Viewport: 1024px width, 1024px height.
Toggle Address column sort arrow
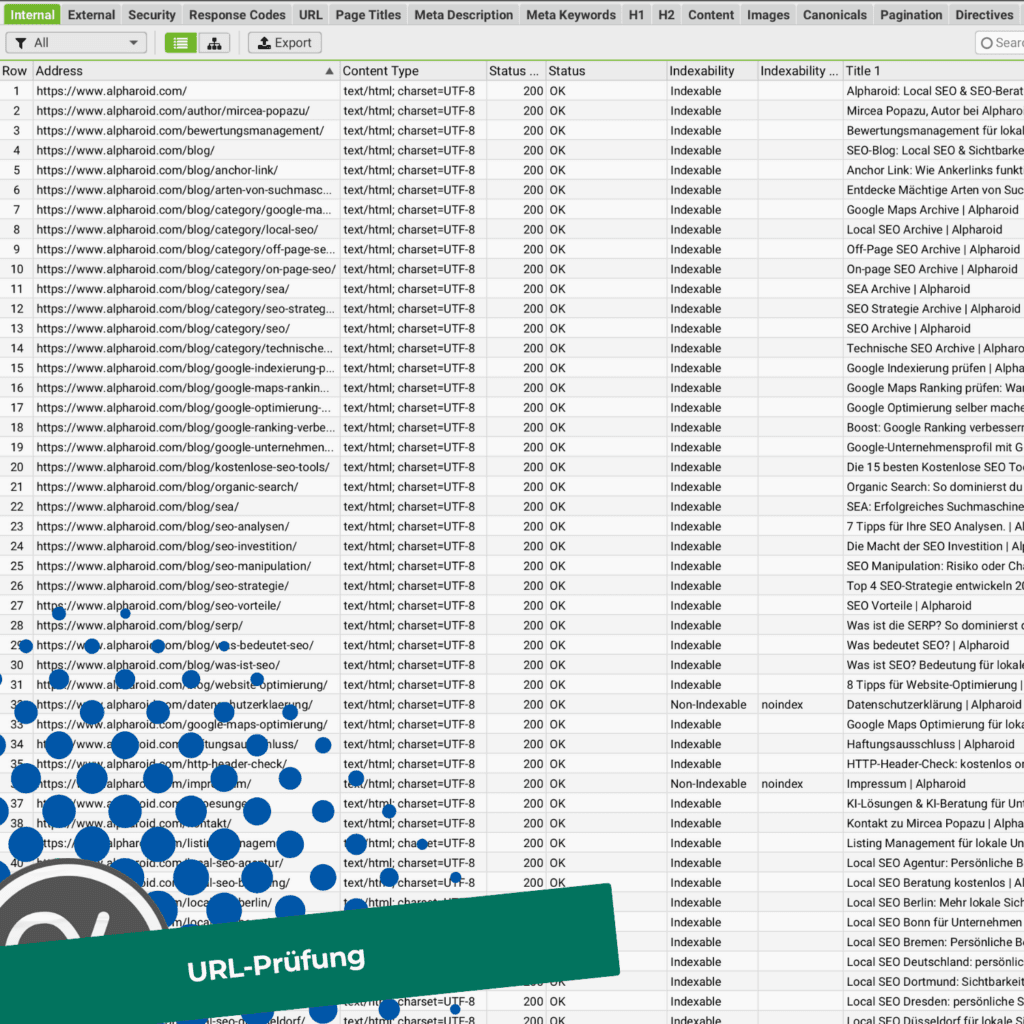329,71
